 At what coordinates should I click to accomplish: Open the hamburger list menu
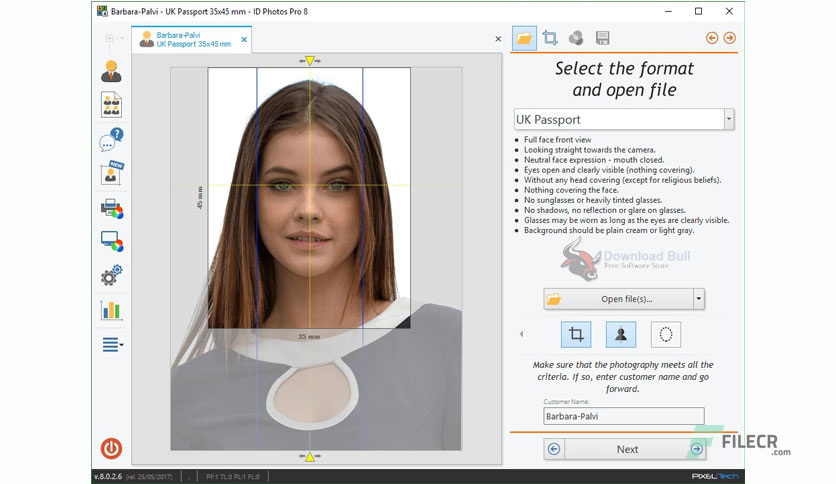(x=112, y=345)
